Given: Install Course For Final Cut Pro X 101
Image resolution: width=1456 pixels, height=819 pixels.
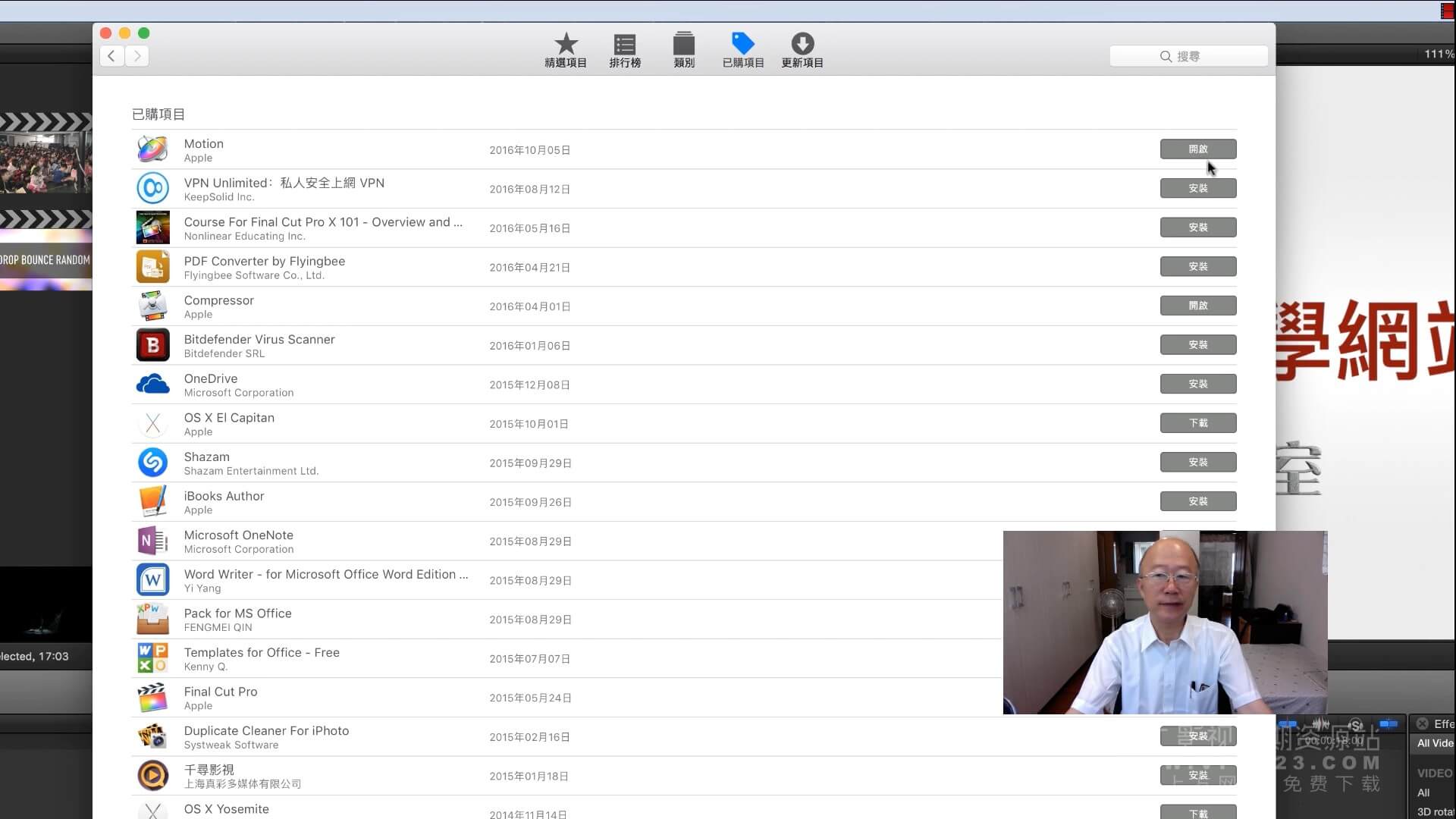Looking at the screenshot, I should tap(1198, 227).
